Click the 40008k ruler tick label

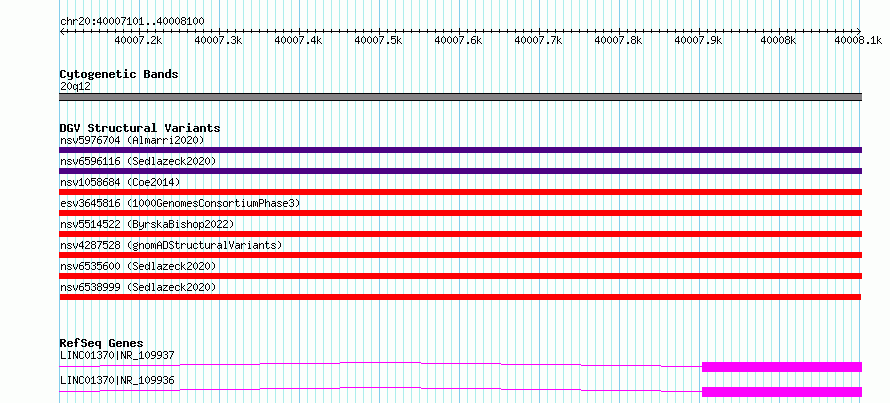tap(779, 40)
